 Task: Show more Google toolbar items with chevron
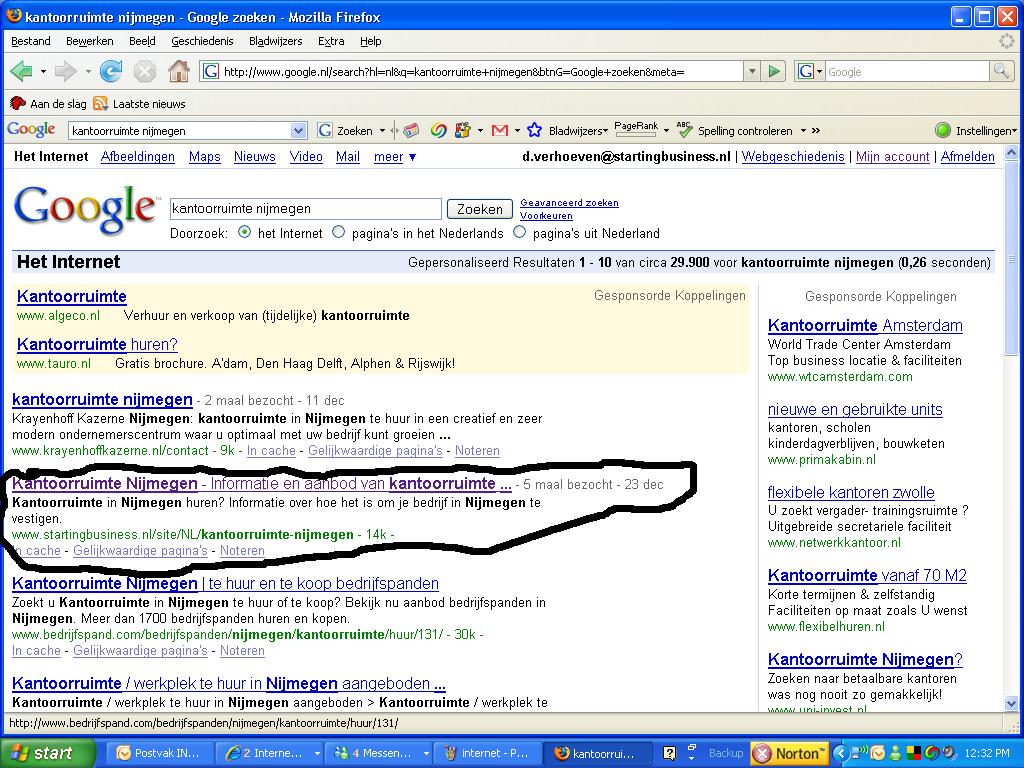pos(816,131)
